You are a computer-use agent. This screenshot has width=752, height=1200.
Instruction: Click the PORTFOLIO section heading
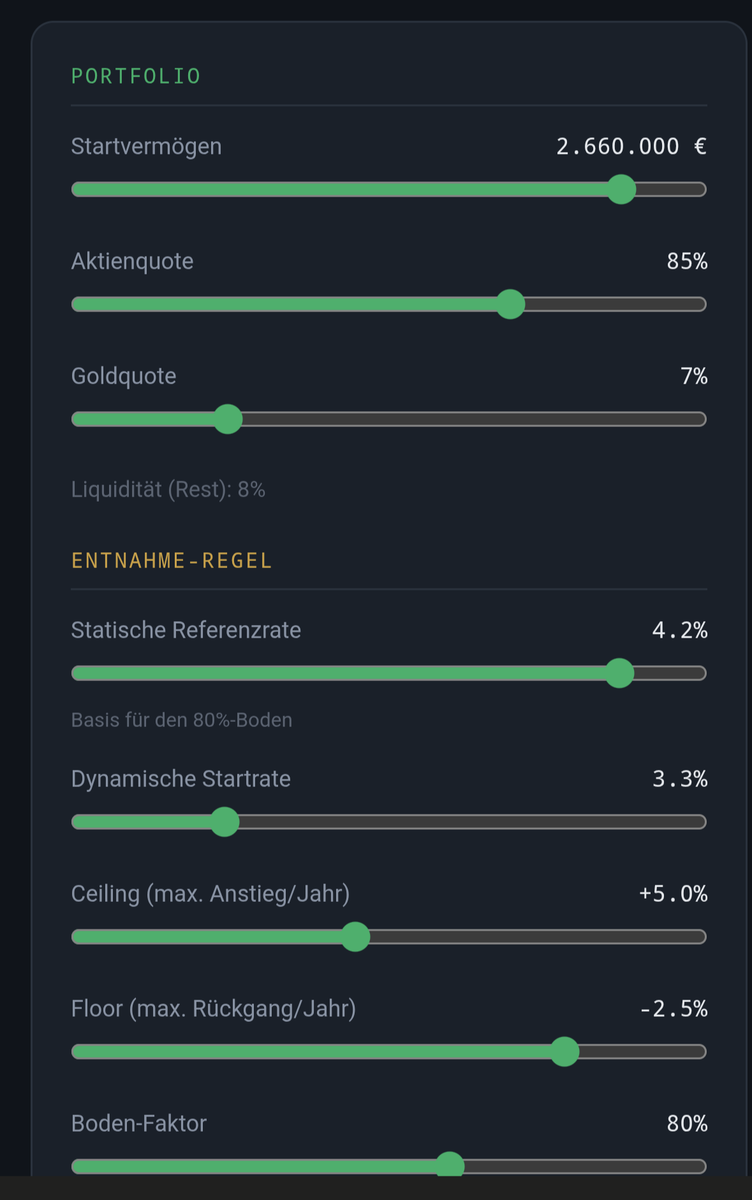(136, 76)
